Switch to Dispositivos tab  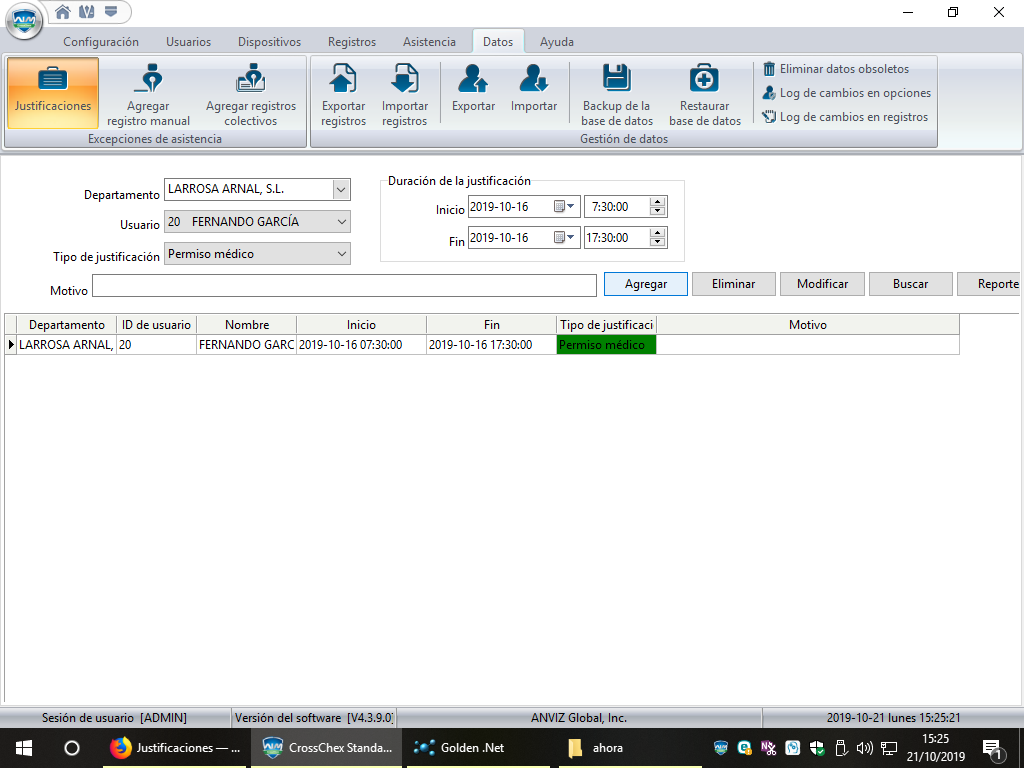[269, 42]
